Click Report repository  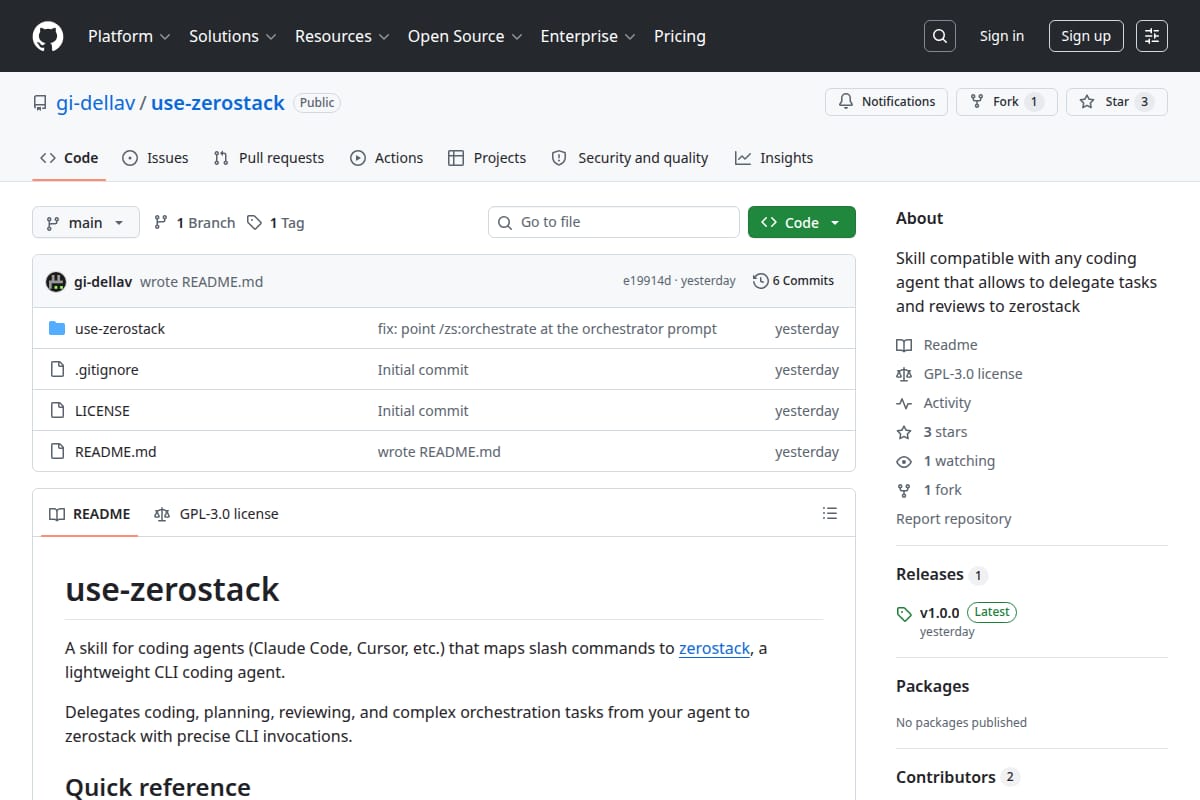pos(954,519)
